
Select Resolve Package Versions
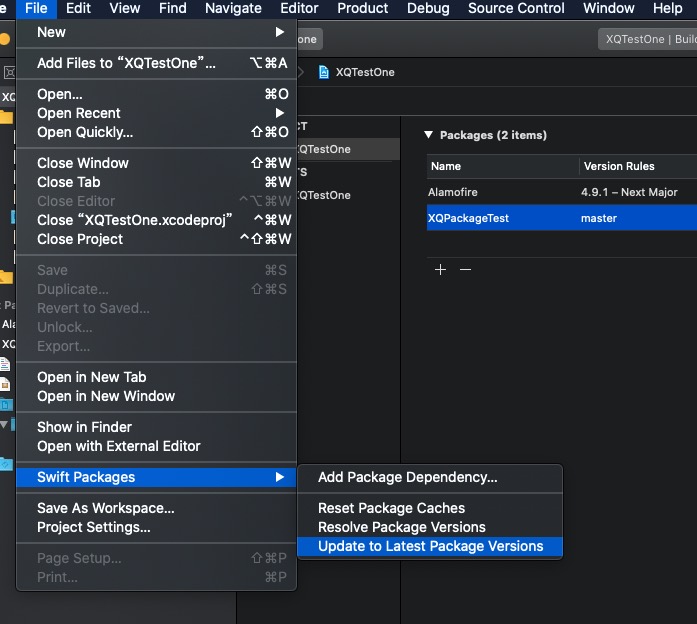430,527
